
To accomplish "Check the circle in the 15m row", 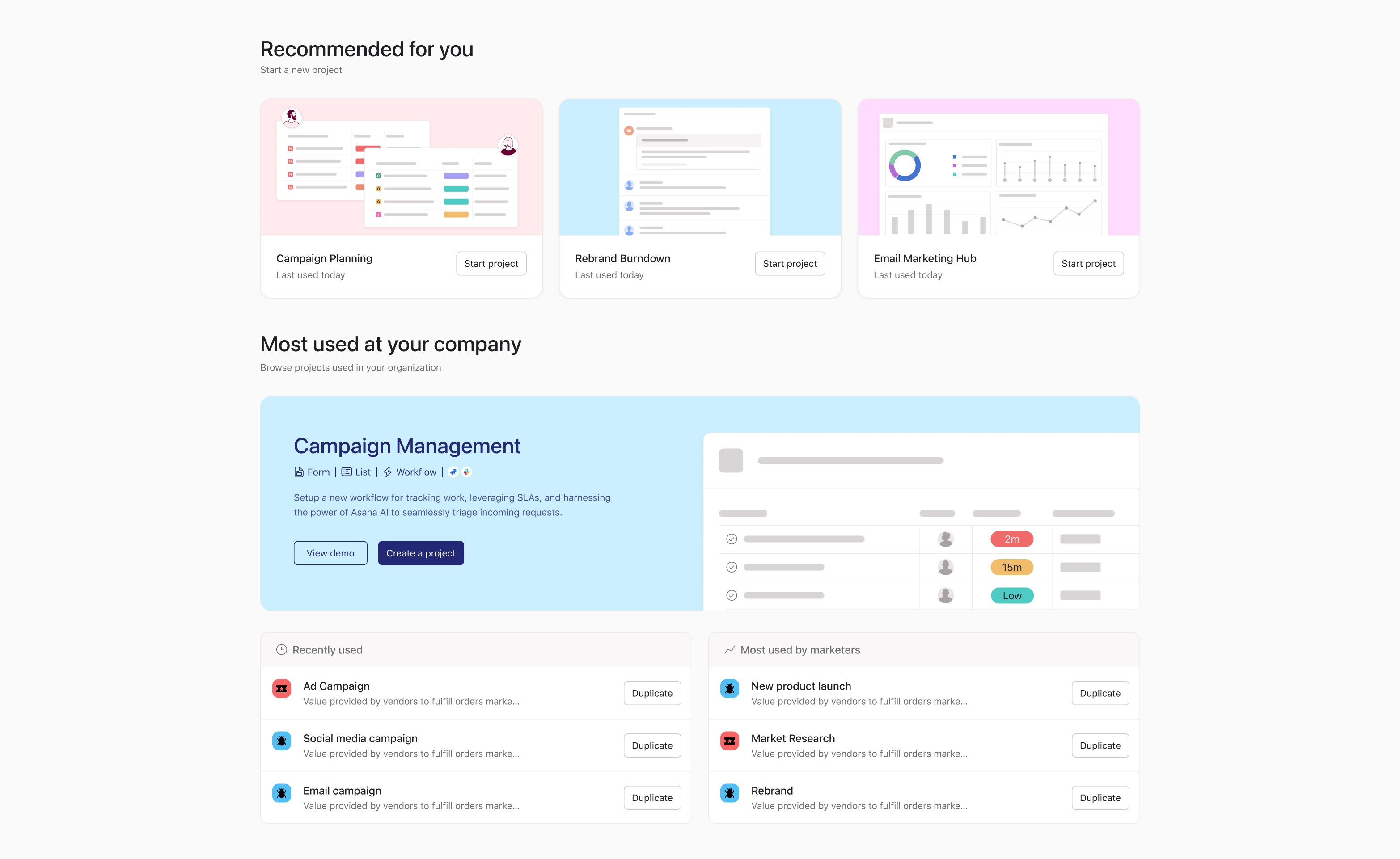I will click(x=732, y=568).
